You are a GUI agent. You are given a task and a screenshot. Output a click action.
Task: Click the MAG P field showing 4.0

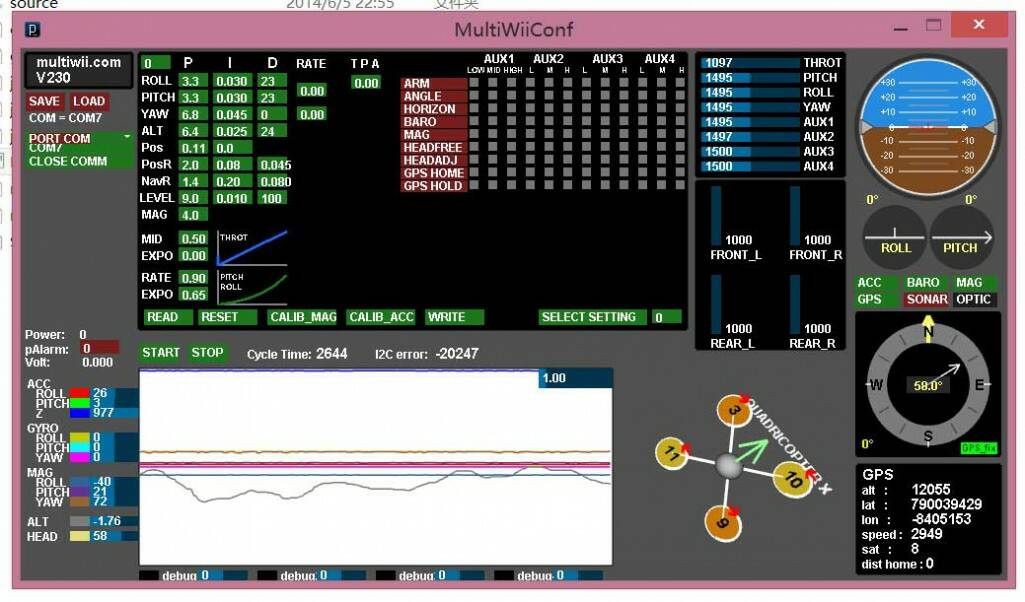193,215
